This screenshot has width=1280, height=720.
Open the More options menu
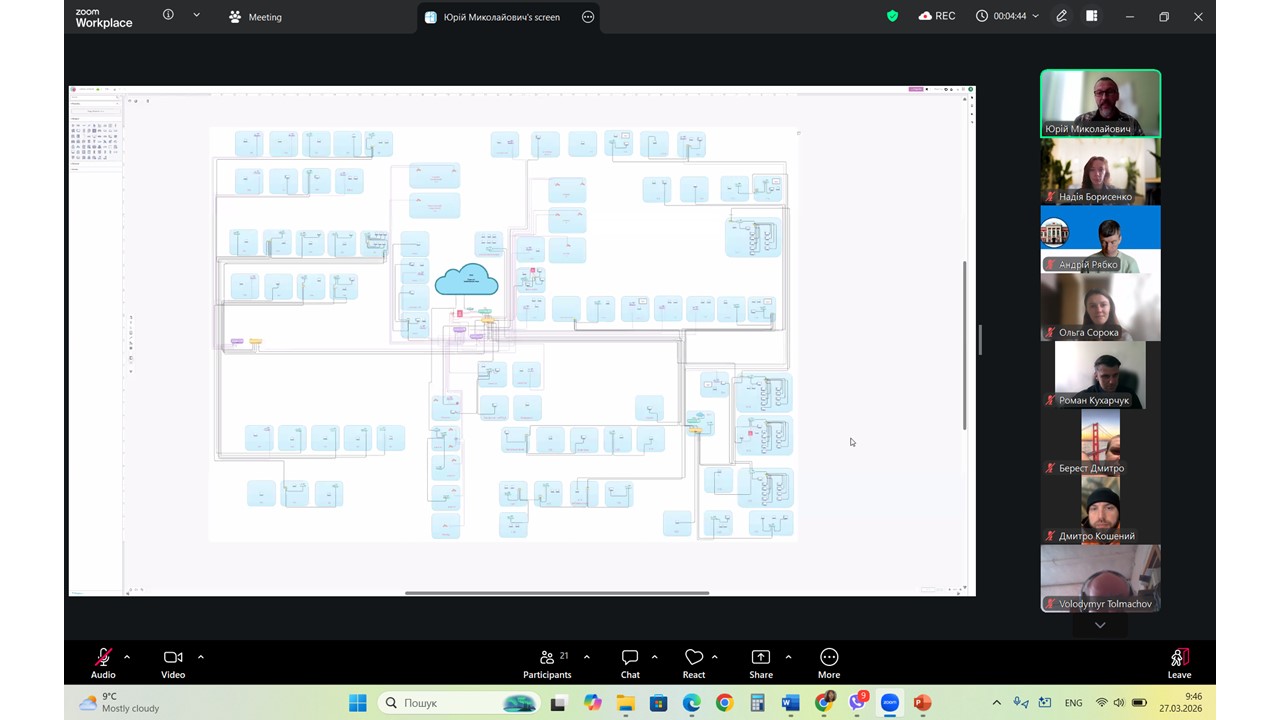pyautogui.click(x=829, y=662)
